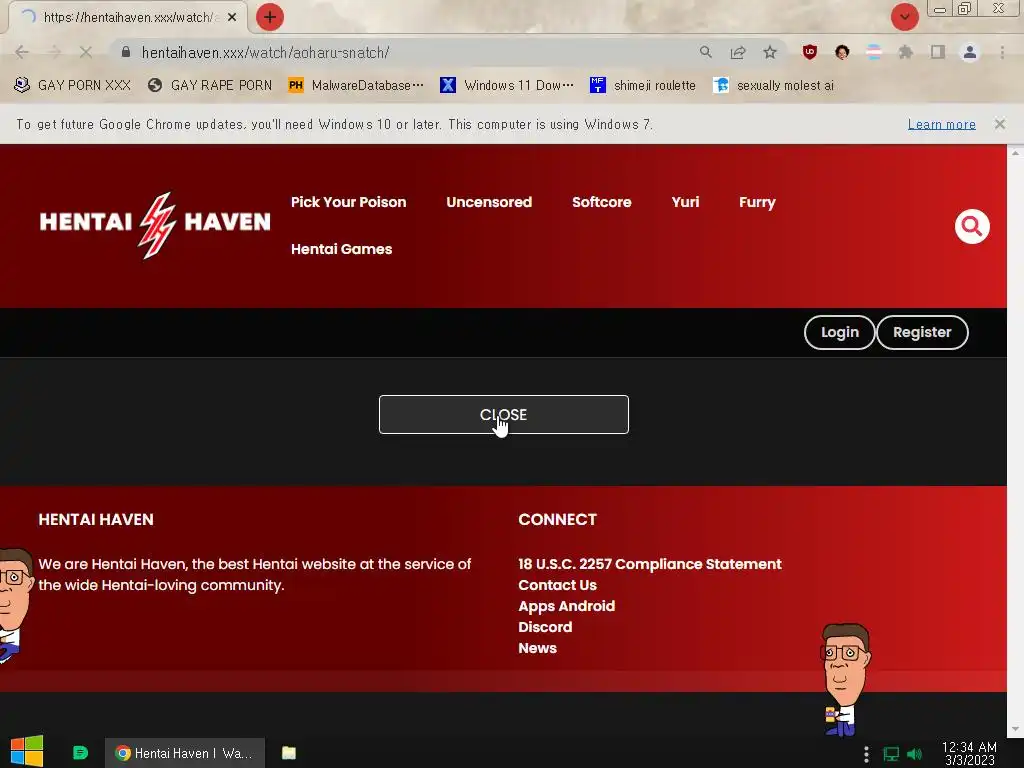Image resolution: width=1024 pixels, height=768 pixels.
Task: Close the current browser tab
Action: 232,18
